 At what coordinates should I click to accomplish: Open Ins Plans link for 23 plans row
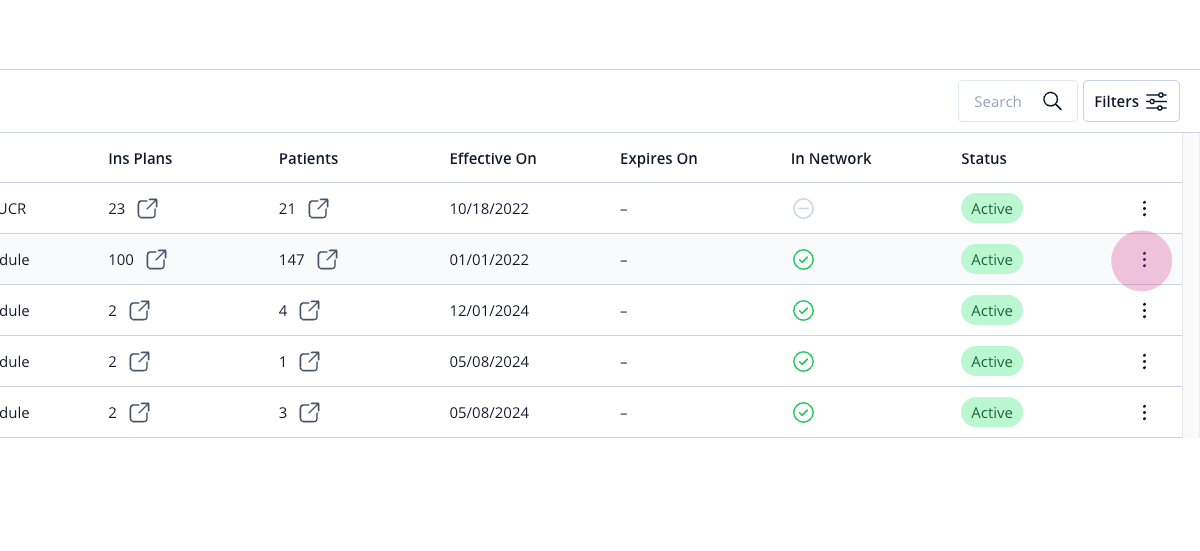click(147, 209)
